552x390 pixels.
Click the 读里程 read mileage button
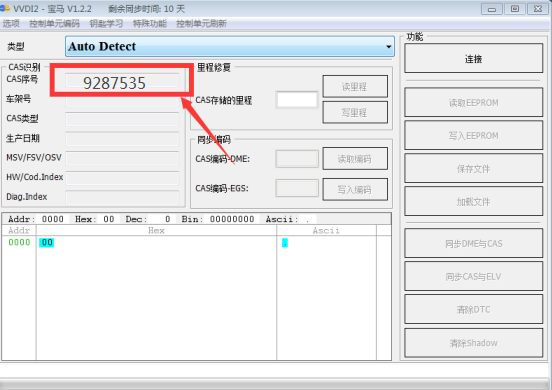[355, 87]
